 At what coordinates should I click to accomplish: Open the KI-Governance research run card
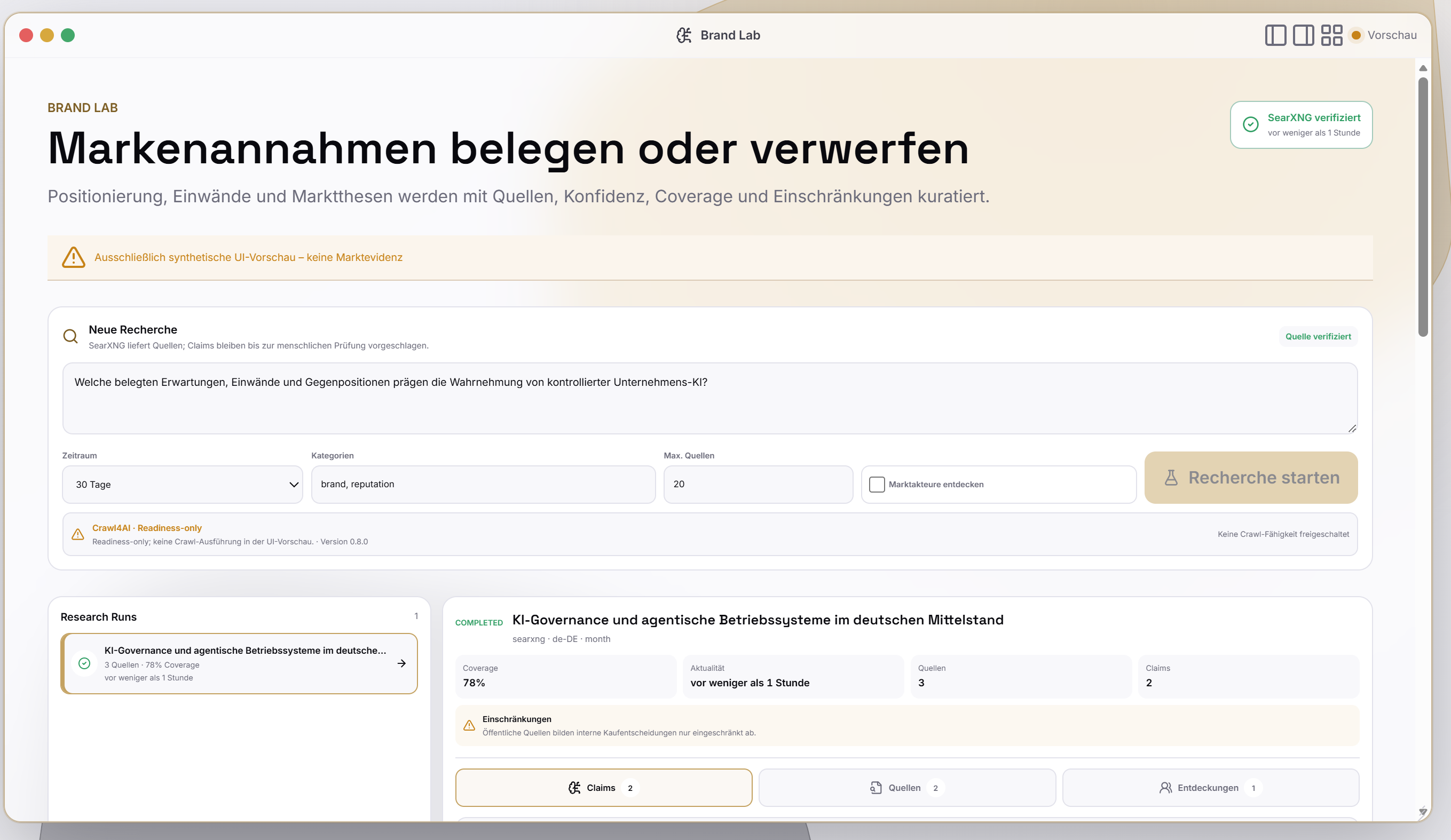[239, 663]
